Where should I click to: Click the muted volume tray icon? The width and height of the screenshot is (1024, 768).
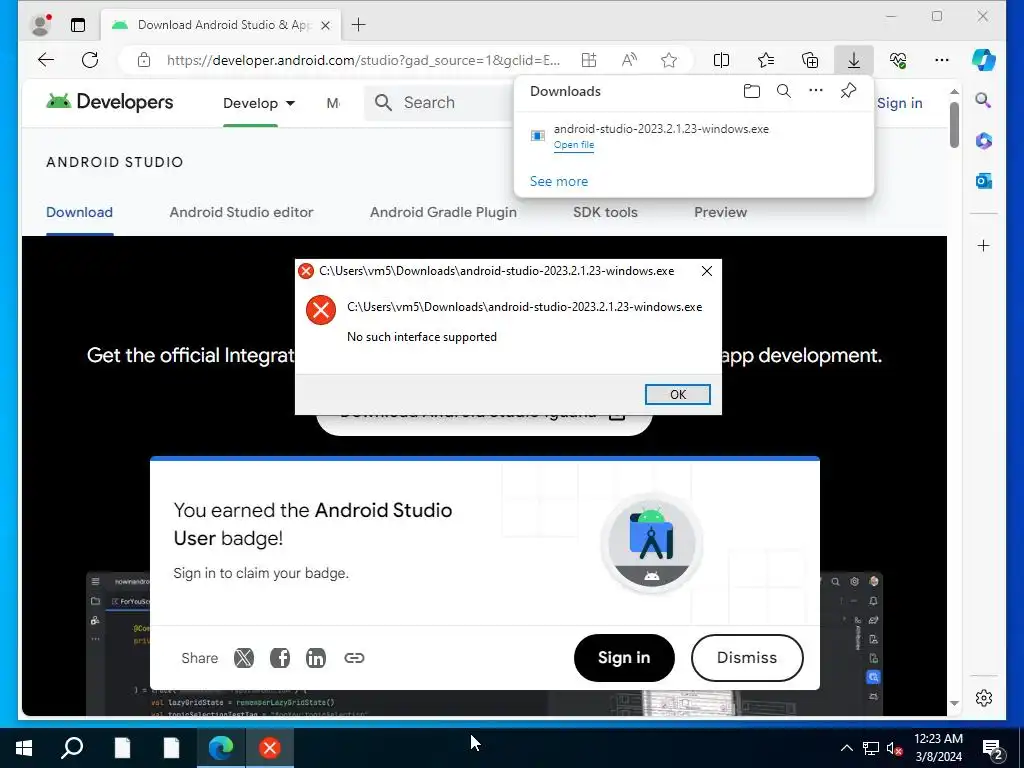pos(893,748)
